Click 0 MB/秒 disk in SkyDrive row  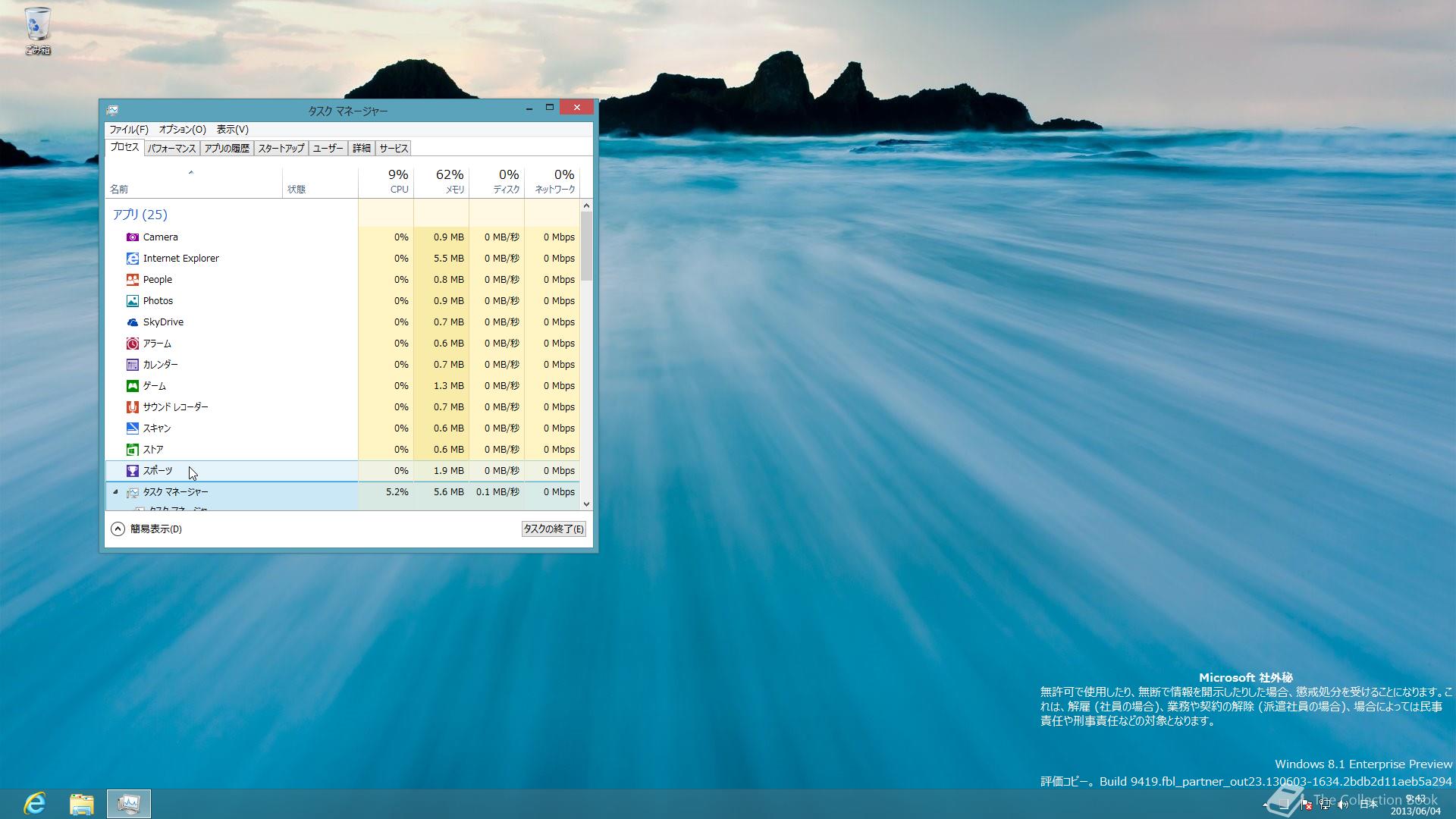501,322
